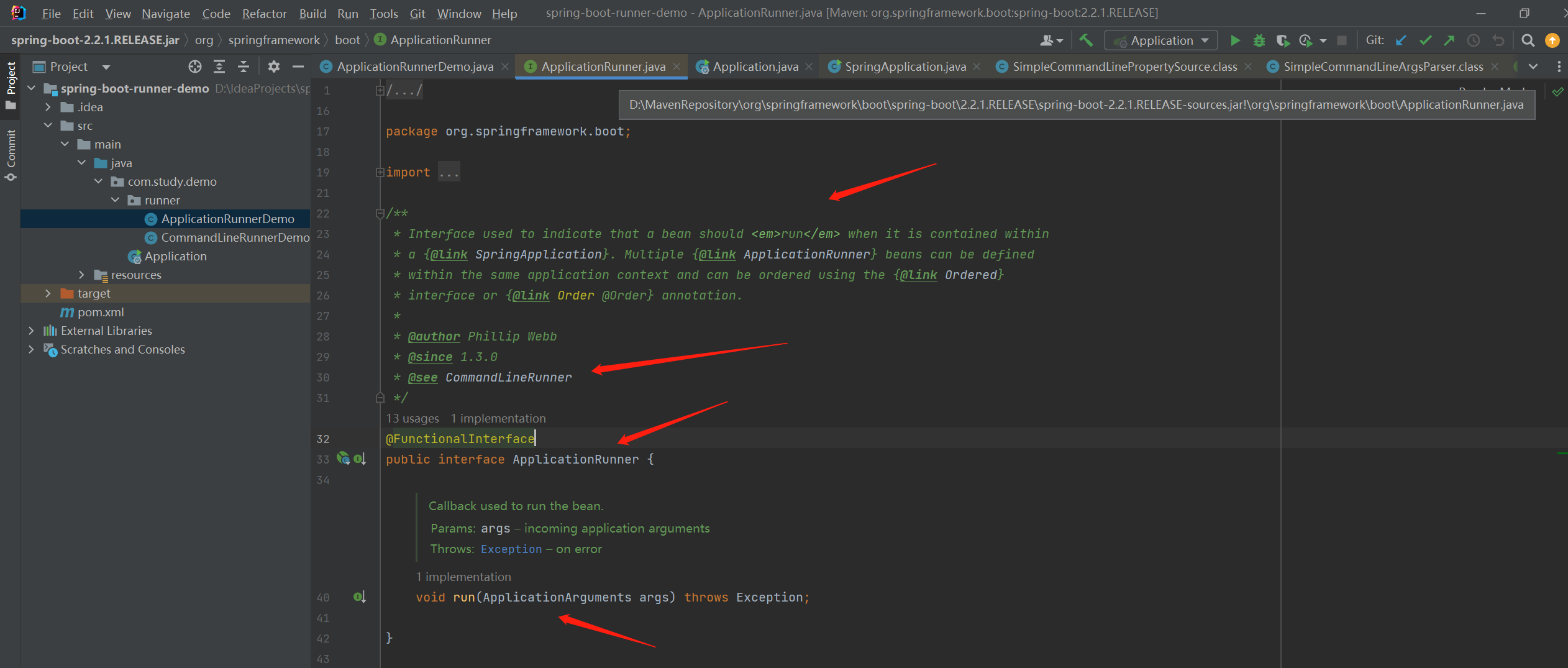Expand Scratches and Consoles
Viewport: 1568px width, 668px height.
[31, 349]
